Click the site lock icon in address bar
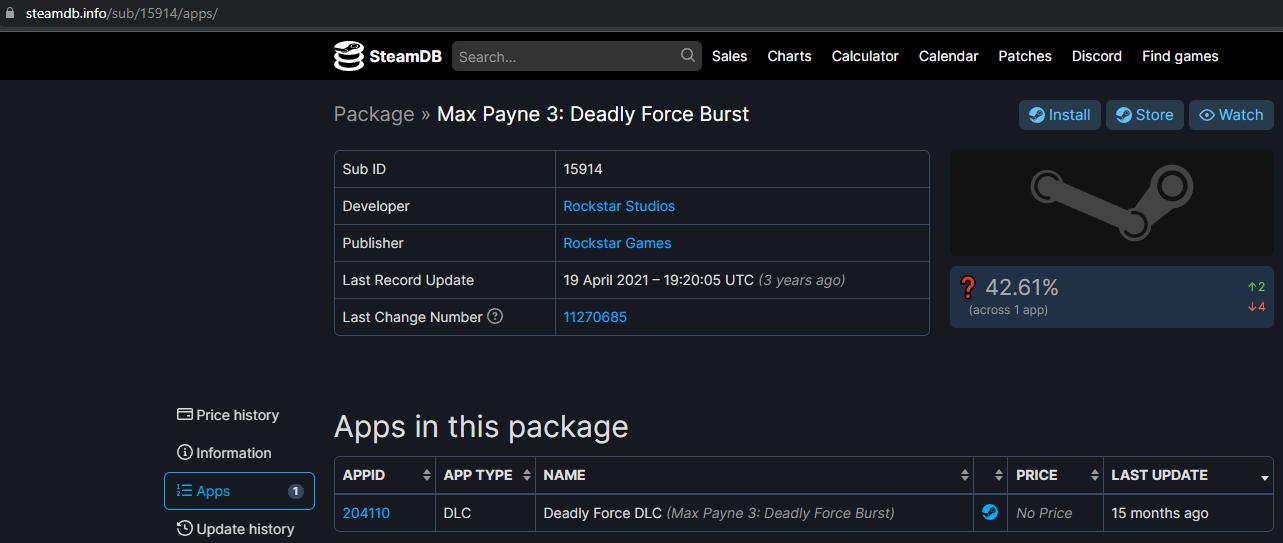 (x=11, y=13)
